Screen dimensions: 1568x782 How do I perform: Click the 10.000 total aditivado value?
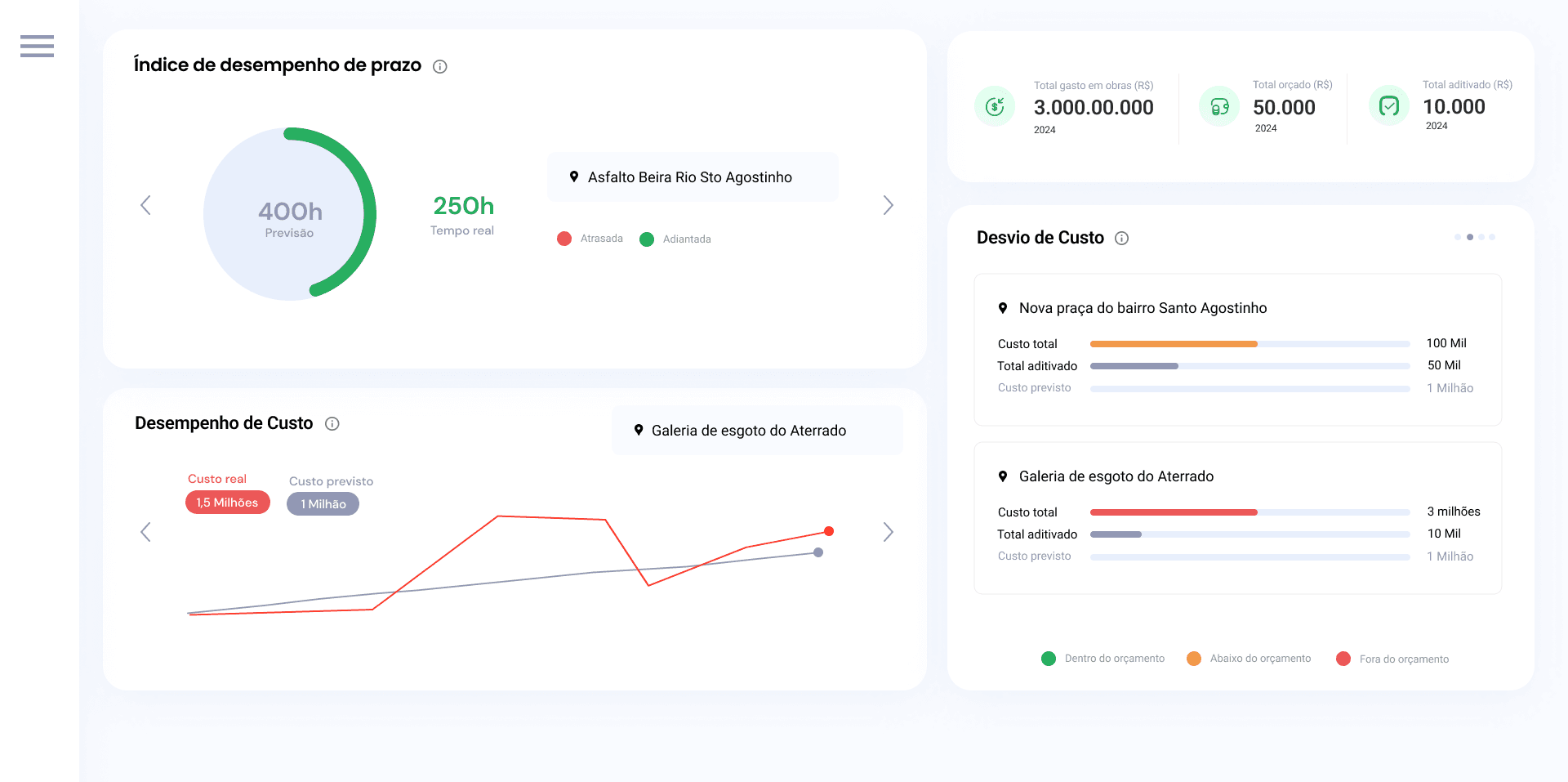1454,106
